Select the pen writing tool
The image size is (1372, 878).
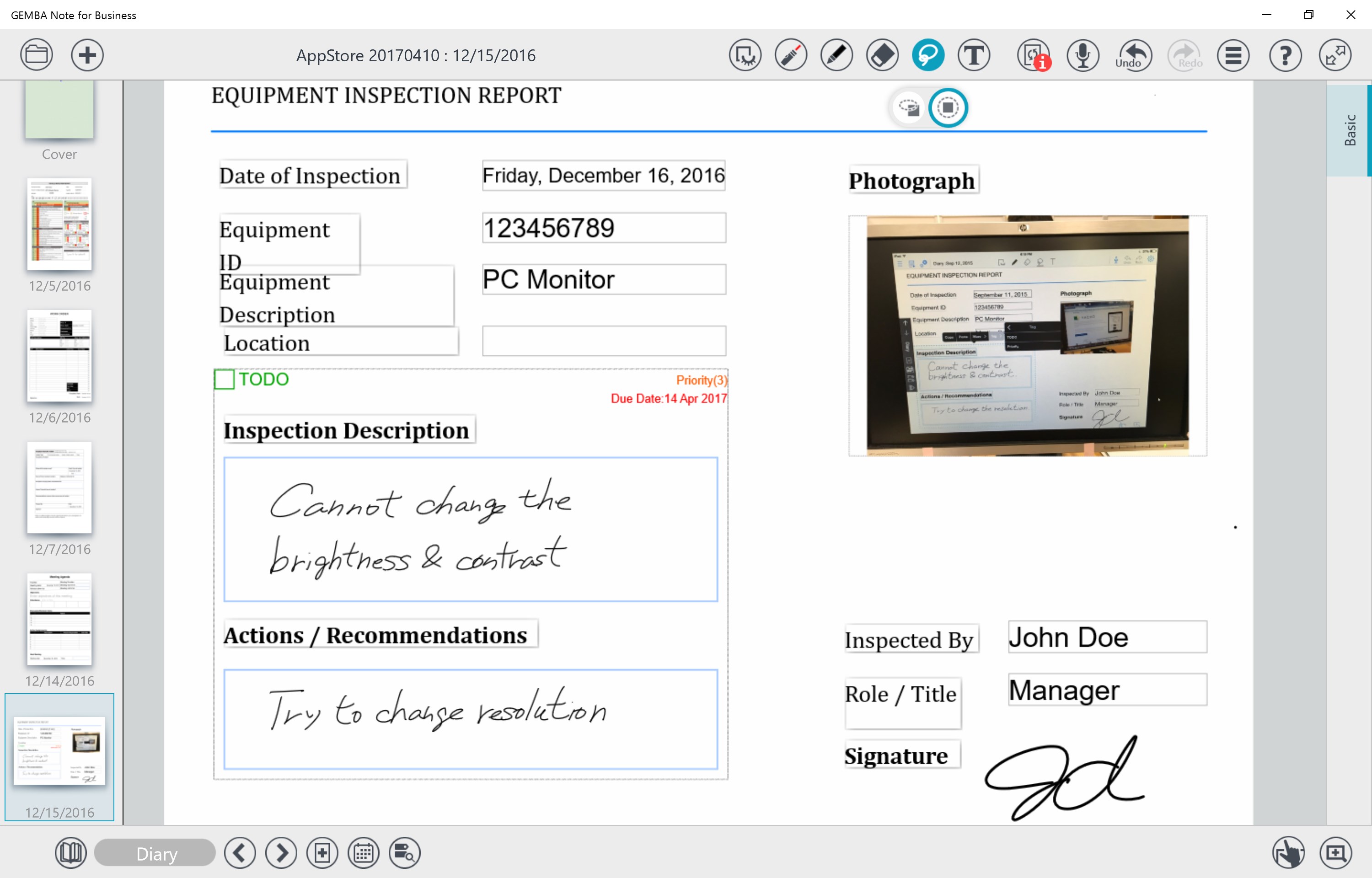pyautogui.click(x=836, y=55)
